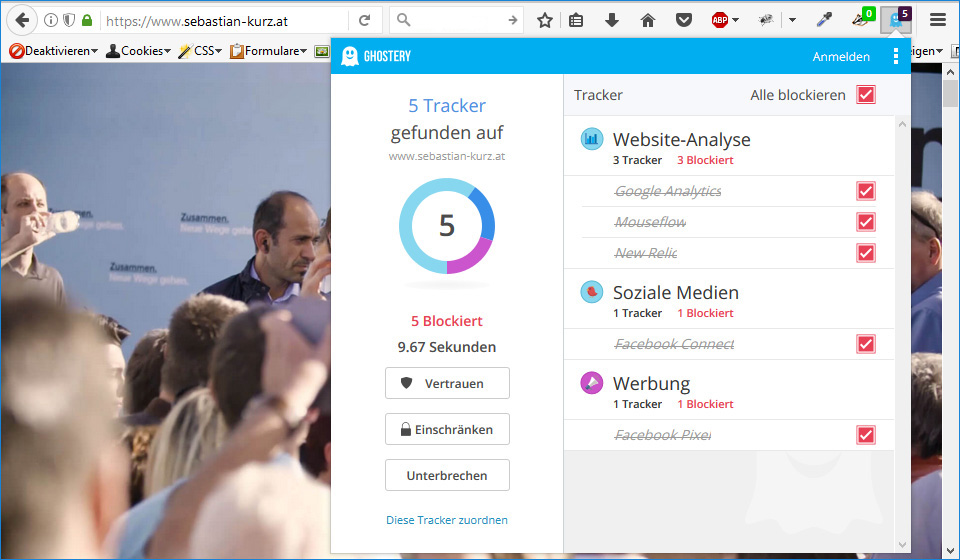Click the search magnifier icon
The height and width of the screenshot is (560, 960).
[x=403, y=20]
